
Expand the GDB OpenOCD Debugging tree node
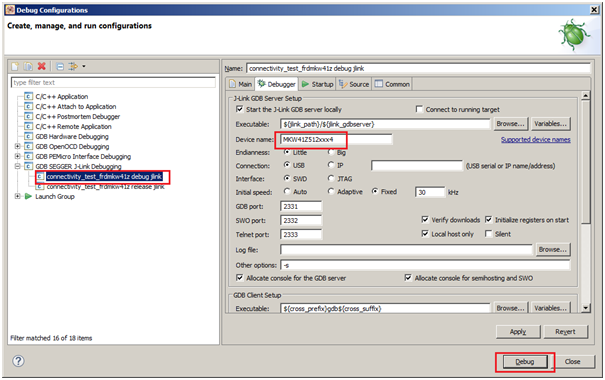[x=17, y=146]
